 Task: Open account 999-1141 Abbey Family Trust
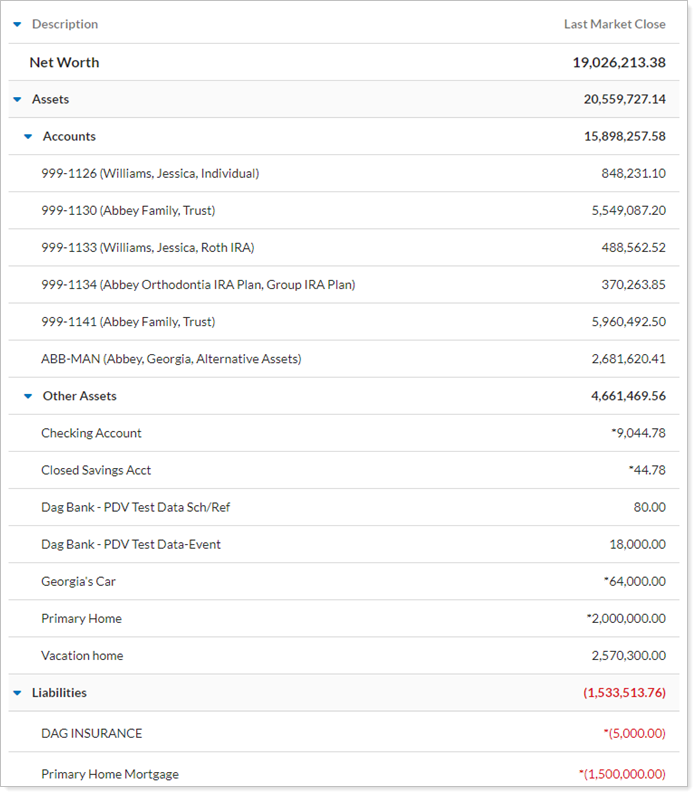pos(128,322)
